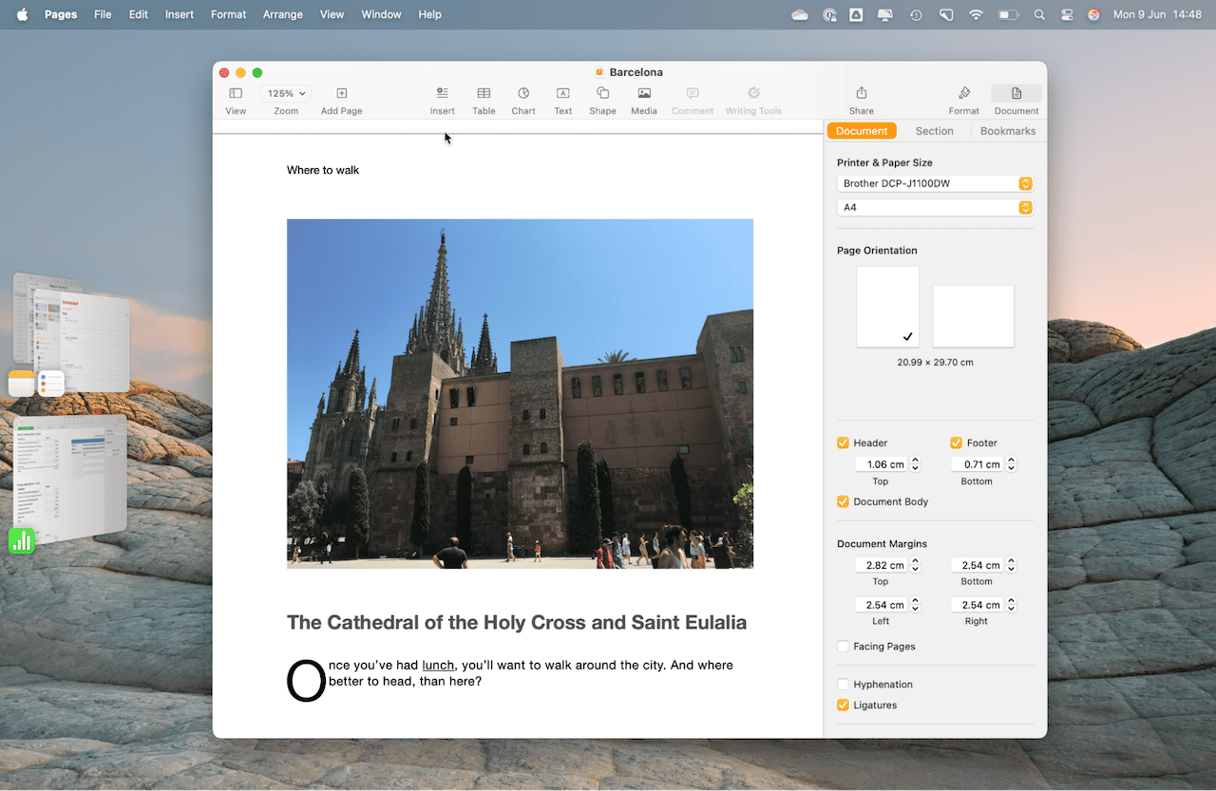Turn on Hyphenation
This screenshot has width=1216, height=791.
(x=843, y=685)
